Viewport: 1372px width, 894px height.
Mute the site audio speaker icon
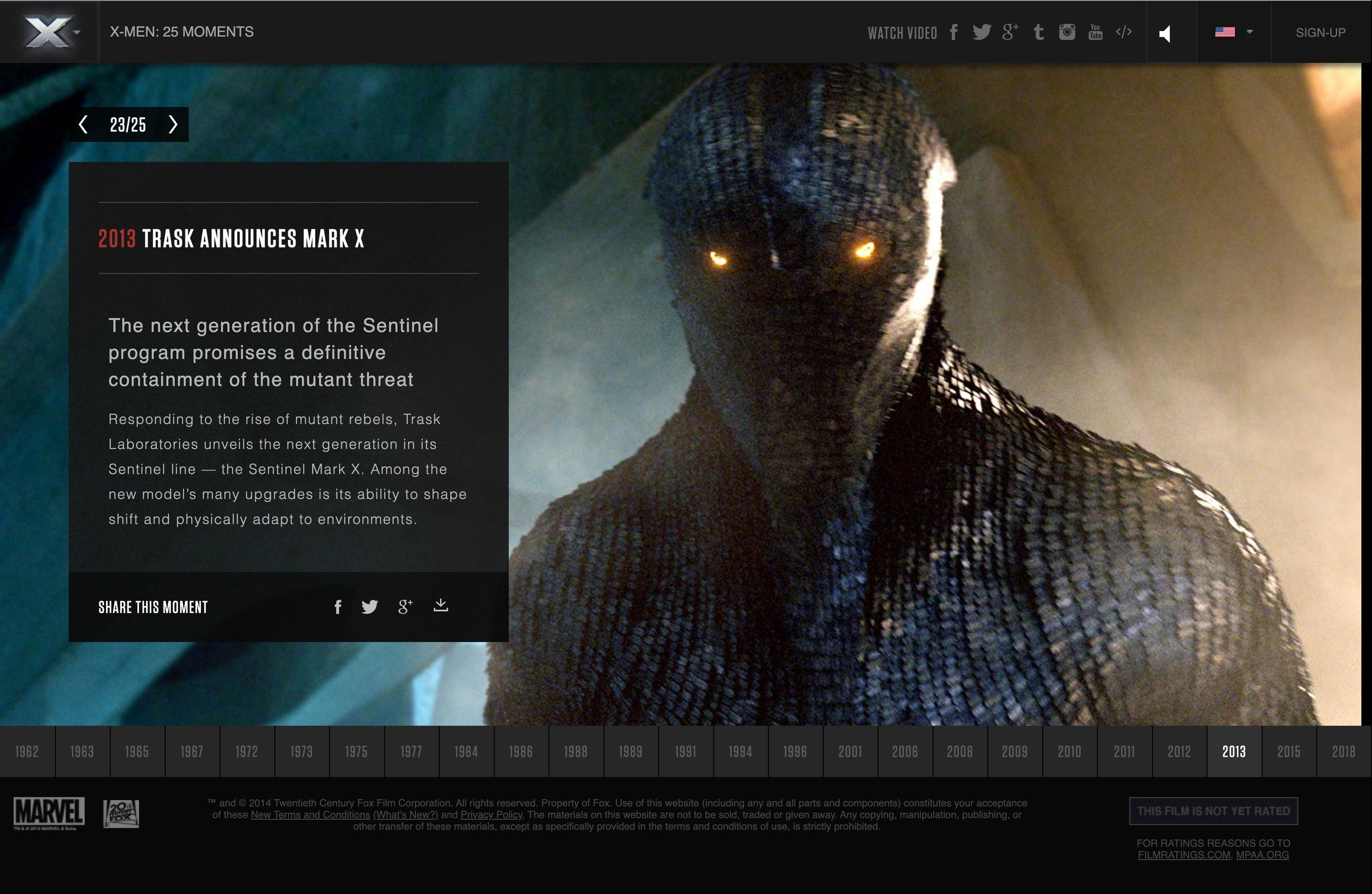point(1165,33)
